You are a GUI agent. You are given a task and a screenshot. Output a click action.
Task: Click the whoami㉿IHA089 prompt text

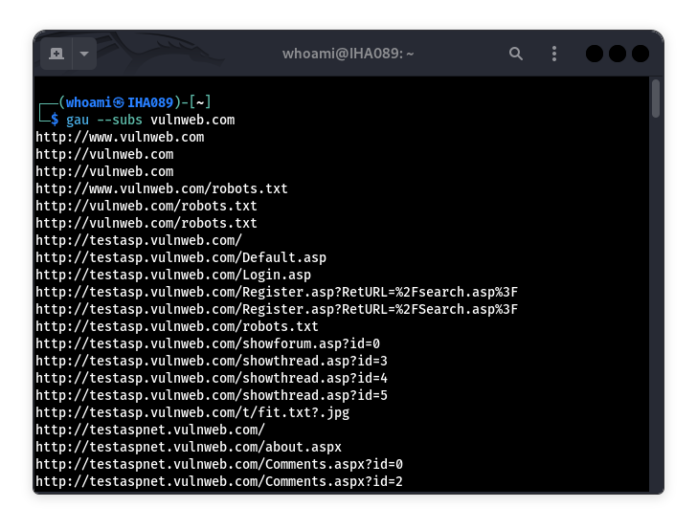[x=119, y=103]
